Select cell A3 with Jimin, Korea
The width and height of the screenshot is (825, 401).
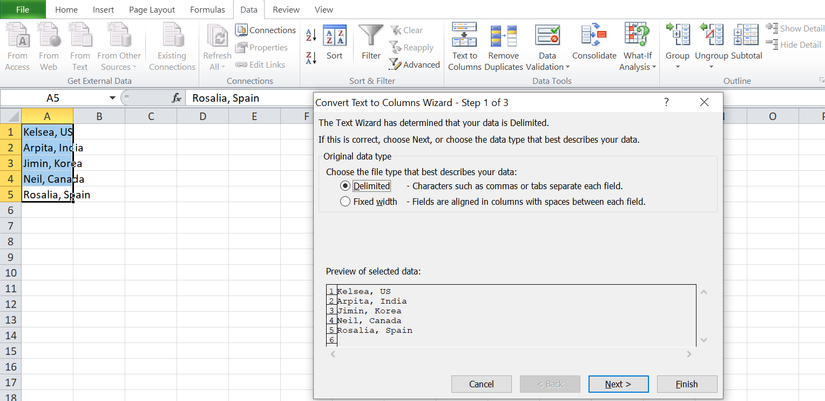47,163
